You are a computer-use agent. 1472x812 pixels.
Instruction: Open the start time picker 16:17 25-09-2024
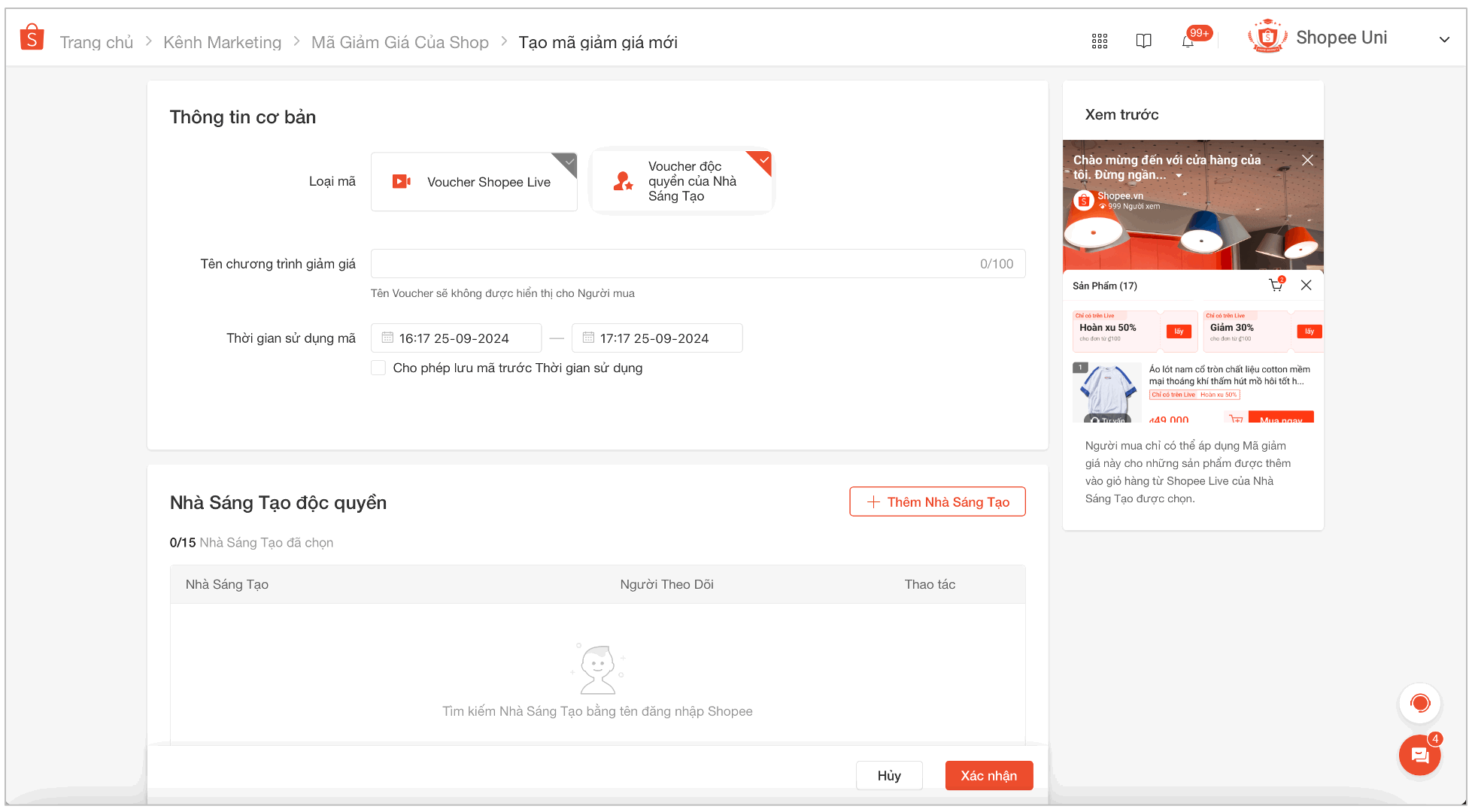pyautogui.click(x=457, y=338)
